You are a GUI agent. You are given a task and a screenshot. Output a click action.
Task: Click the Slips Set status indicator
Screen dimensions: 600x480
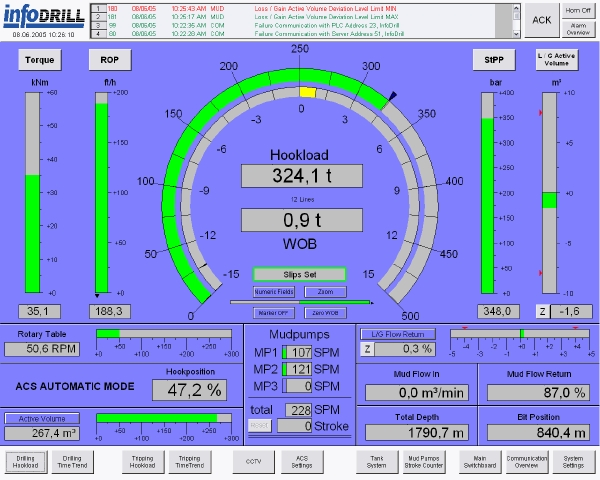(x=300, y=274)
